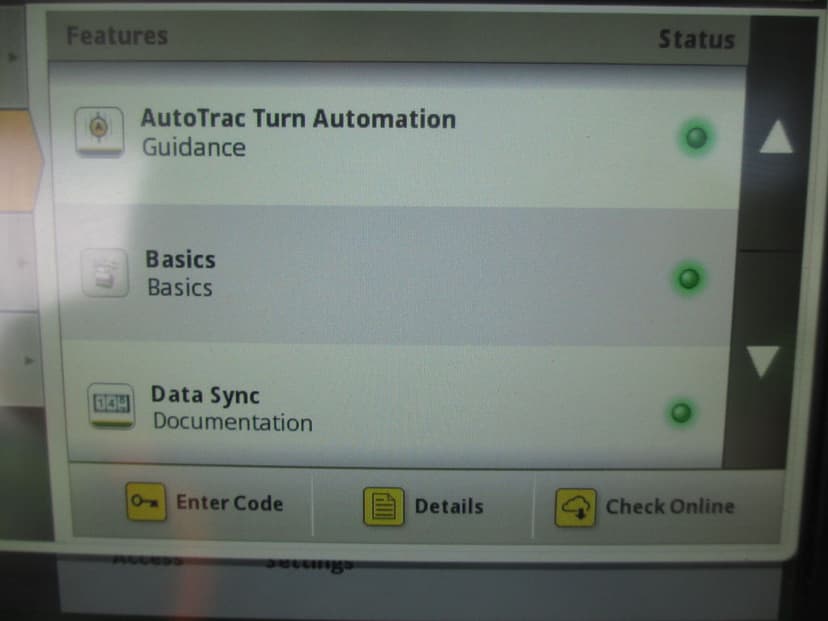
Task: Open Details for the selected feature
Action: 424,506
